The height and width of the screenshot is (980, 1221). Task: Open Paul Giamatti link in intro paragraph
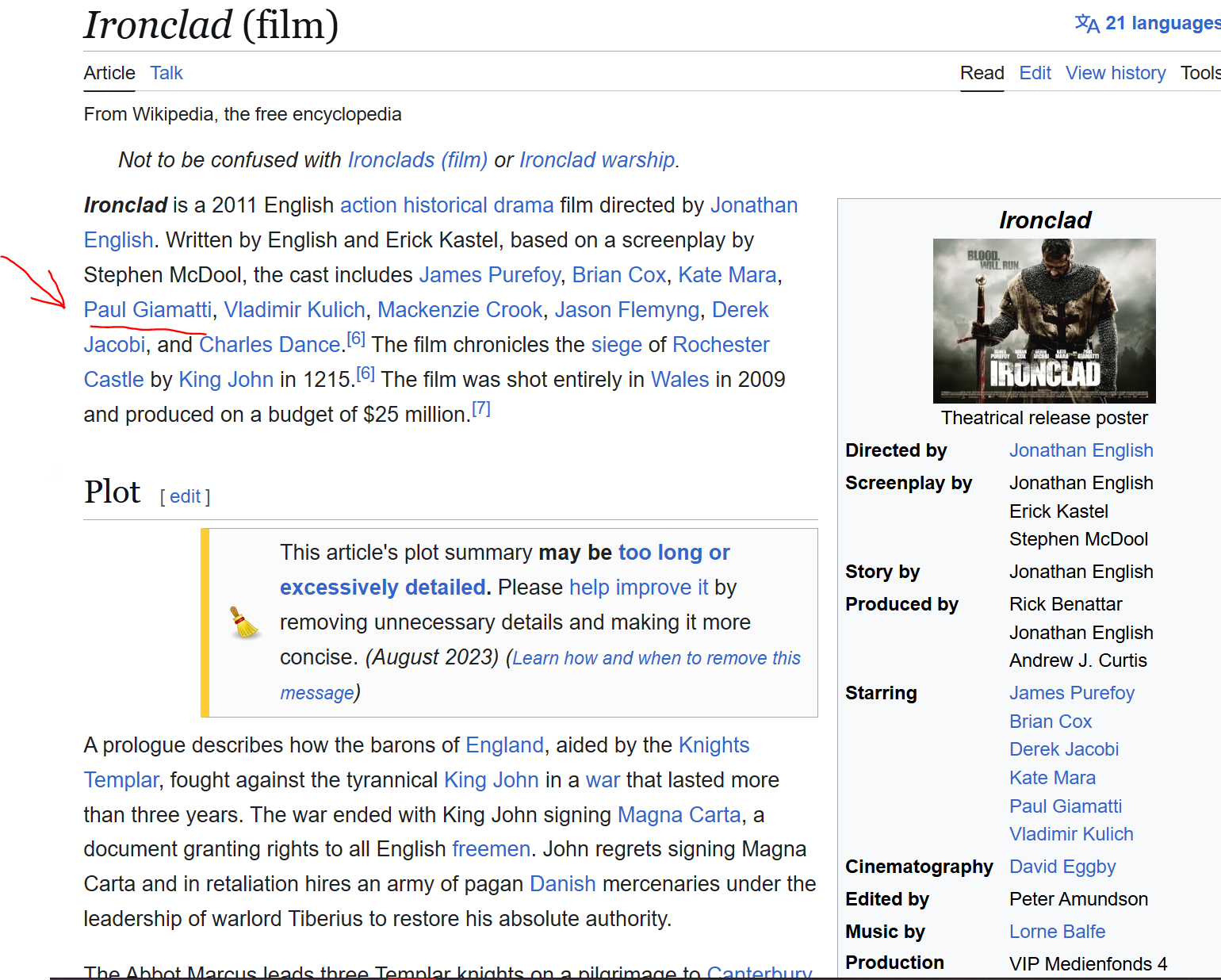point(148,310)
